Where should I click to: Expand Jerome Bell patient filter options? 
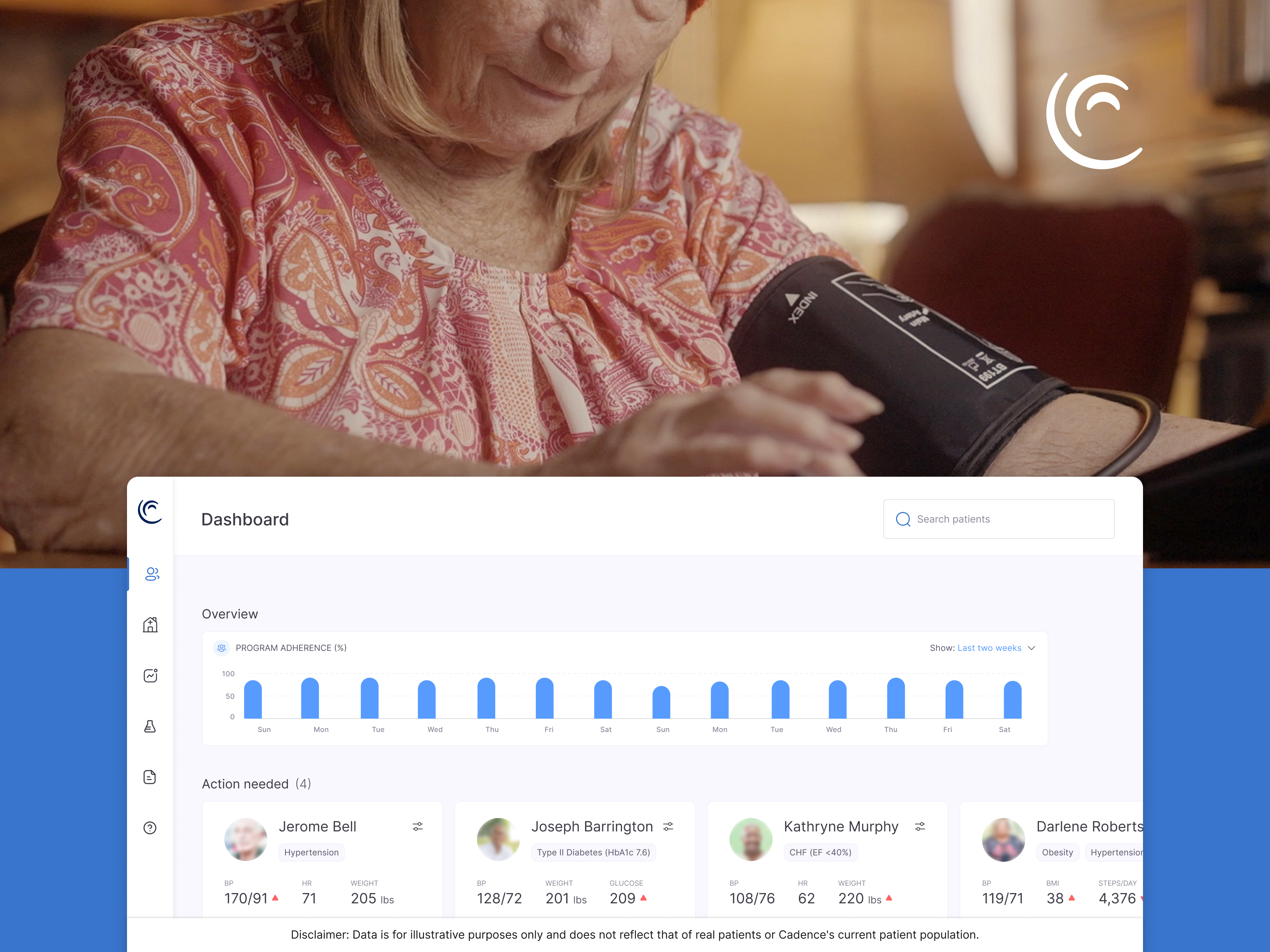(420, 826)
